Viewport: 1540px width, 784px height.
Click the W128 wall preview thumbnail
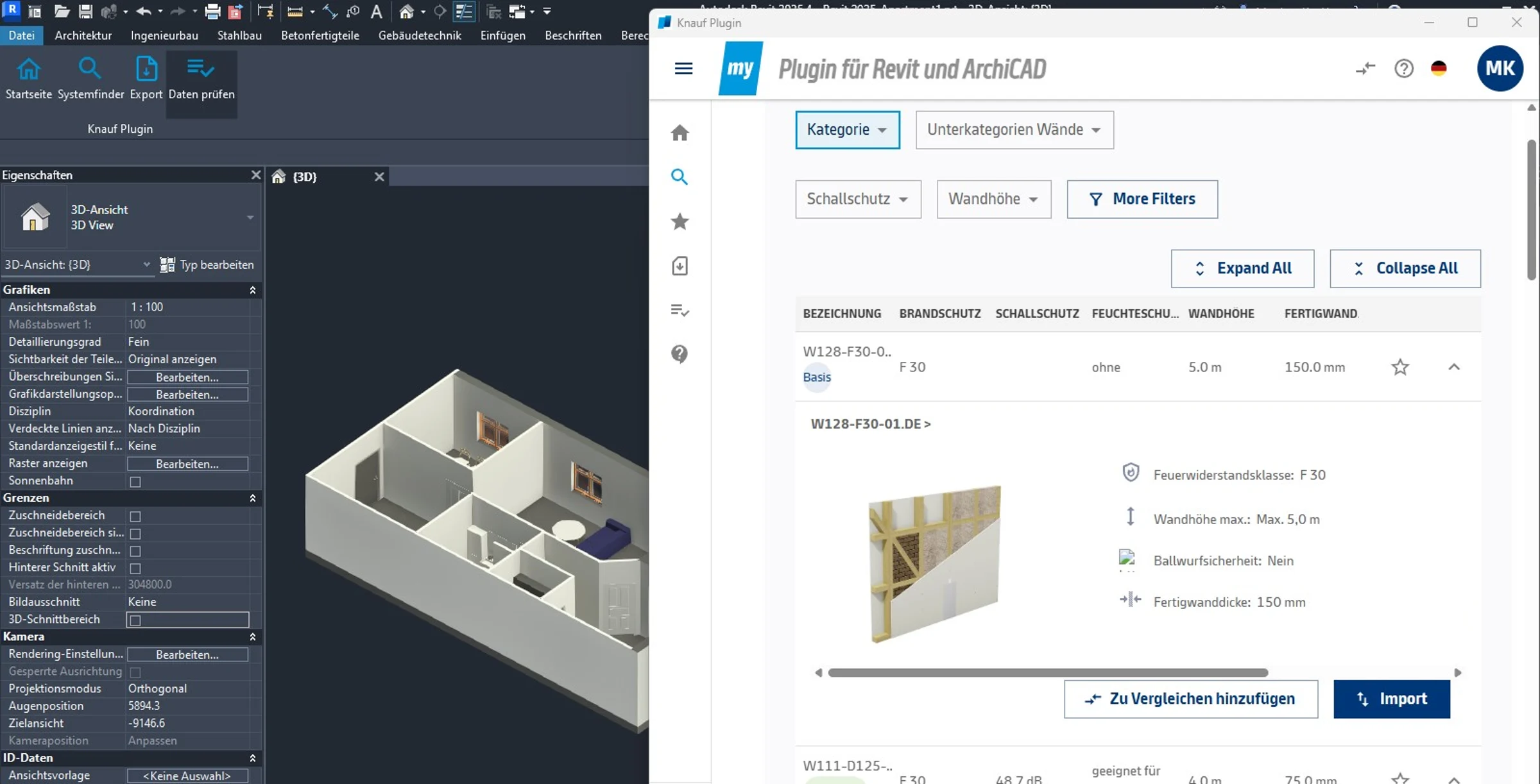pyautogui.click(x=935, y=564)
